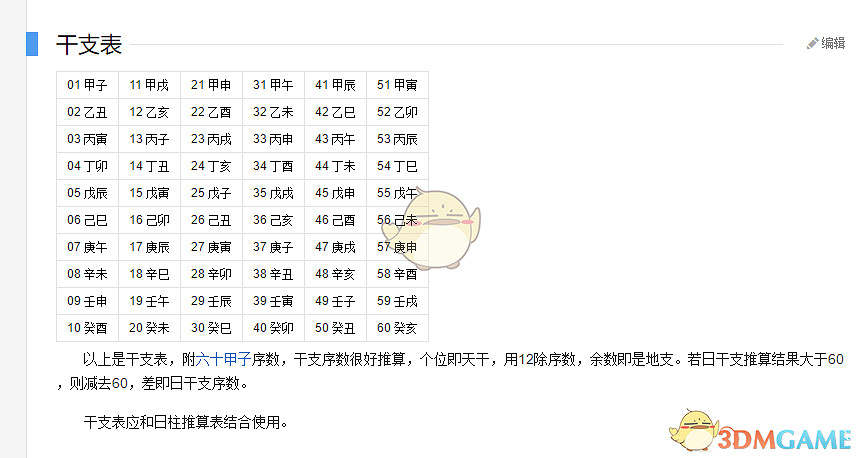The height and width of the screenshot is (458, 862).
Task: Select table cell 43 丙午
Action: click(x=335, y=139)
